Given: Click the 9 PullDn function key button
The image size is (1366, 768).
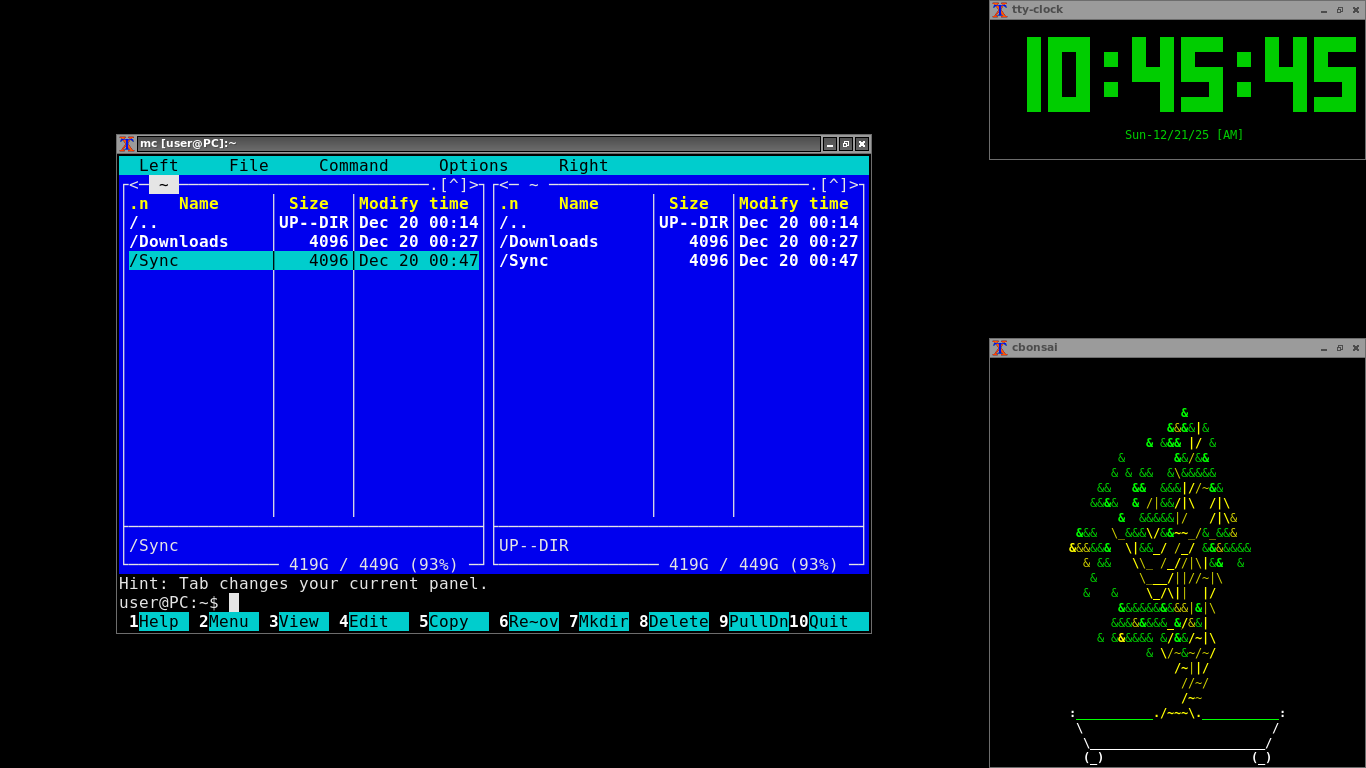Looking at the screenshot, I should [754, 621].
